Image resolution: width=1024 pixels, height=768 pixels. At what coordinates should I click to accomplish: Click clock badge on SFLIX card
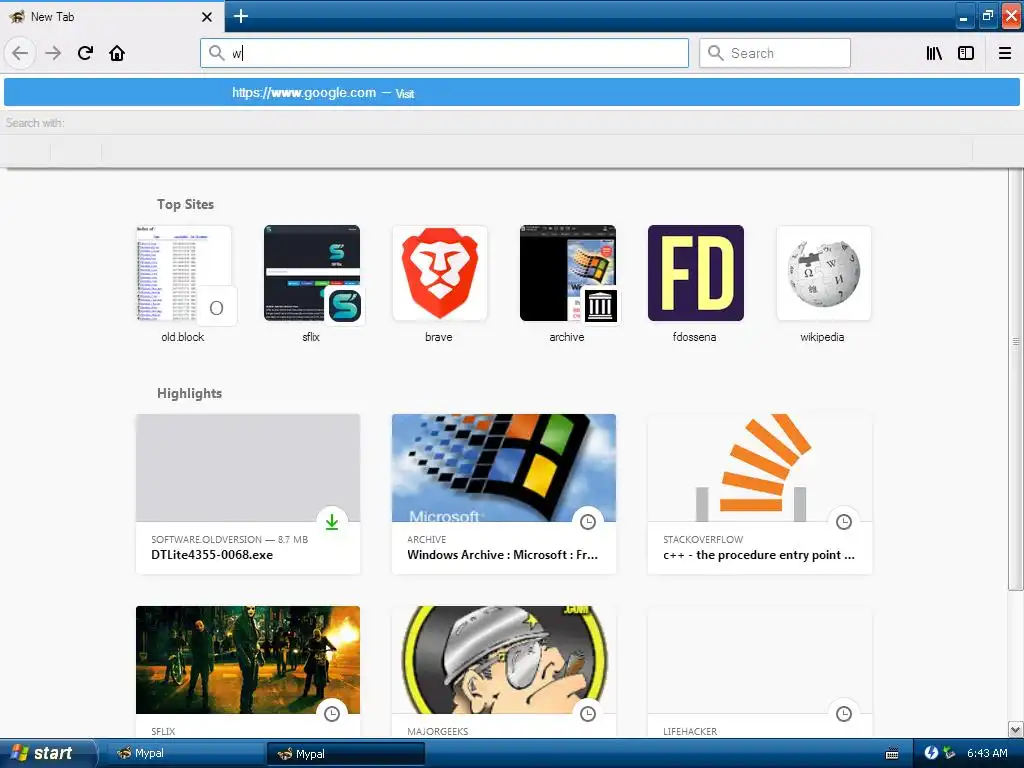pyautogui.click(x=332, y=713)
